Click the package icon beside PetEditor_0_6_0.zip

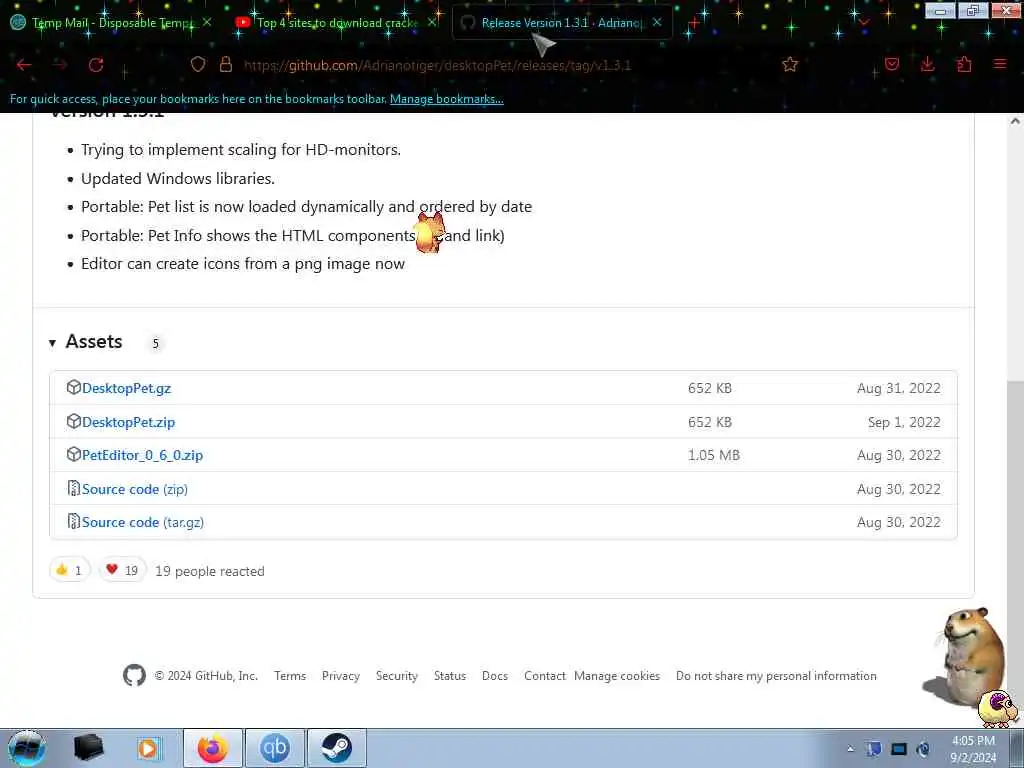(x=74, y=455)
